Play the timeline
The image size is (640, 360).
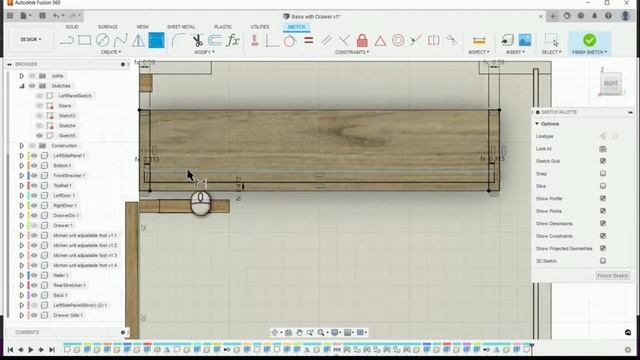click(x=31, y=350)
